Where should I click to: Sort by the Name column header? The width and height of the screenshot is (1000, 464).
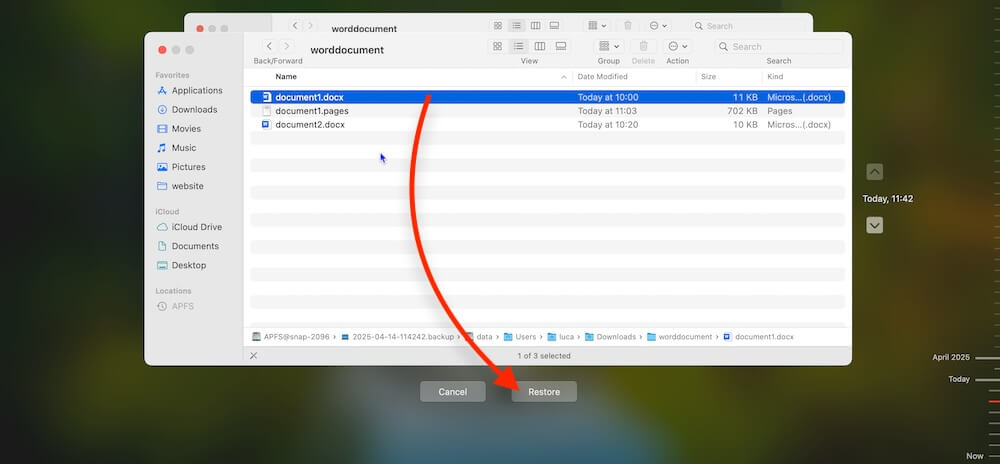click(x=286, y=76)
